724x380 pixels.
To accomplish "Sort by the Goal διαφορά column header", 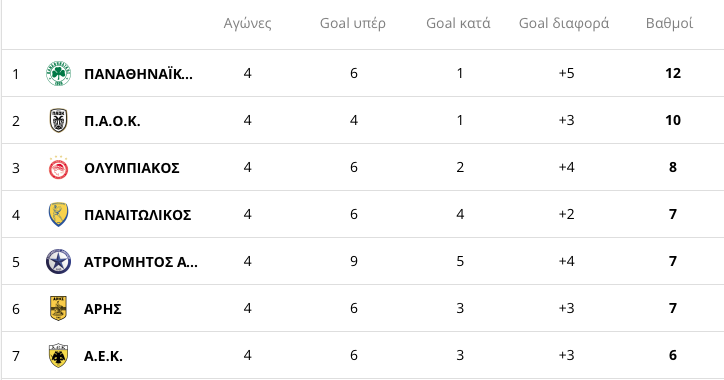I will tap(564, 23).
